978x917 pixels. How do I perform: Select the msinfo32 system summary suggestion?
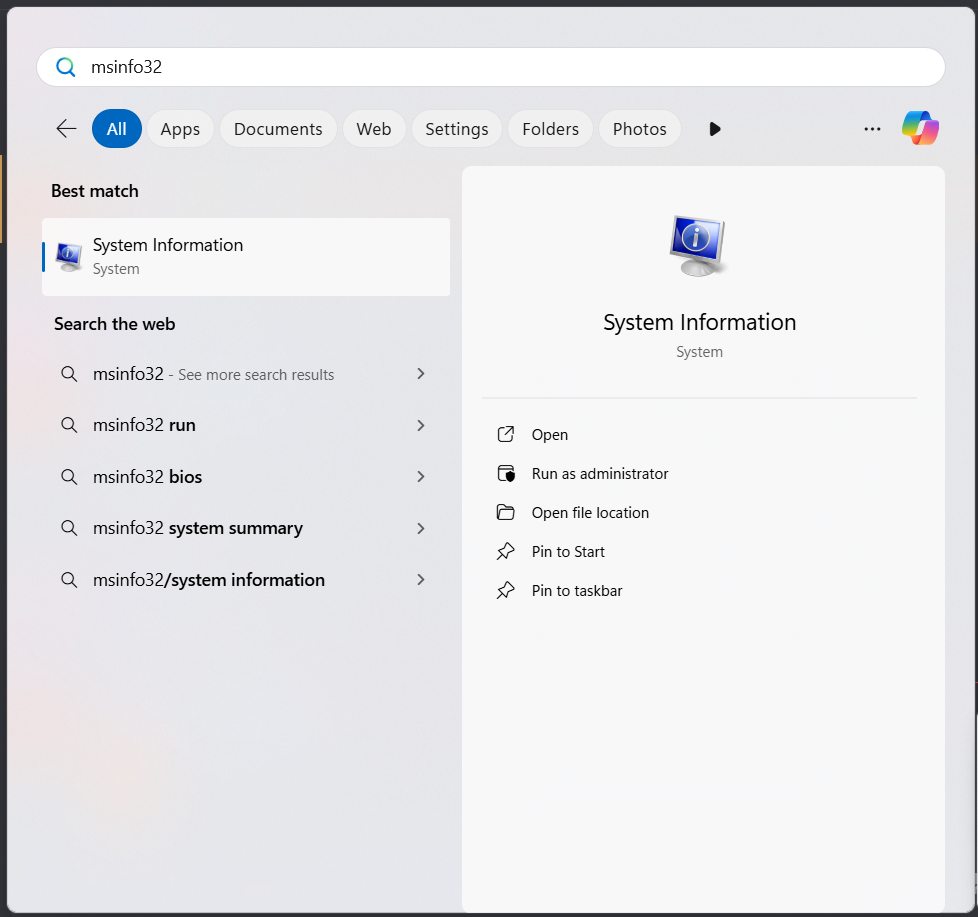point(246,528)
